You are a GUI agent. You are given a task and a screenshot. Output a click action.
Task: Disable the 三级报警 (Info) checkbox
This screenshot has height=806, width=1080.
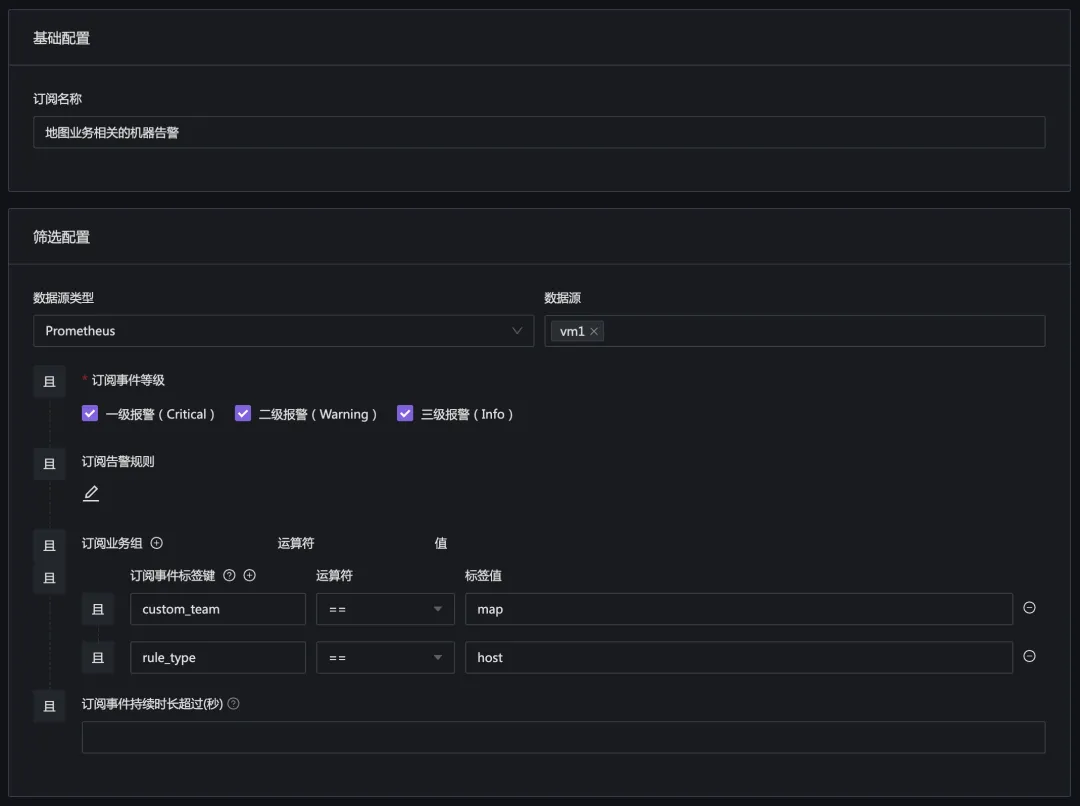click(x=405, y=413)
